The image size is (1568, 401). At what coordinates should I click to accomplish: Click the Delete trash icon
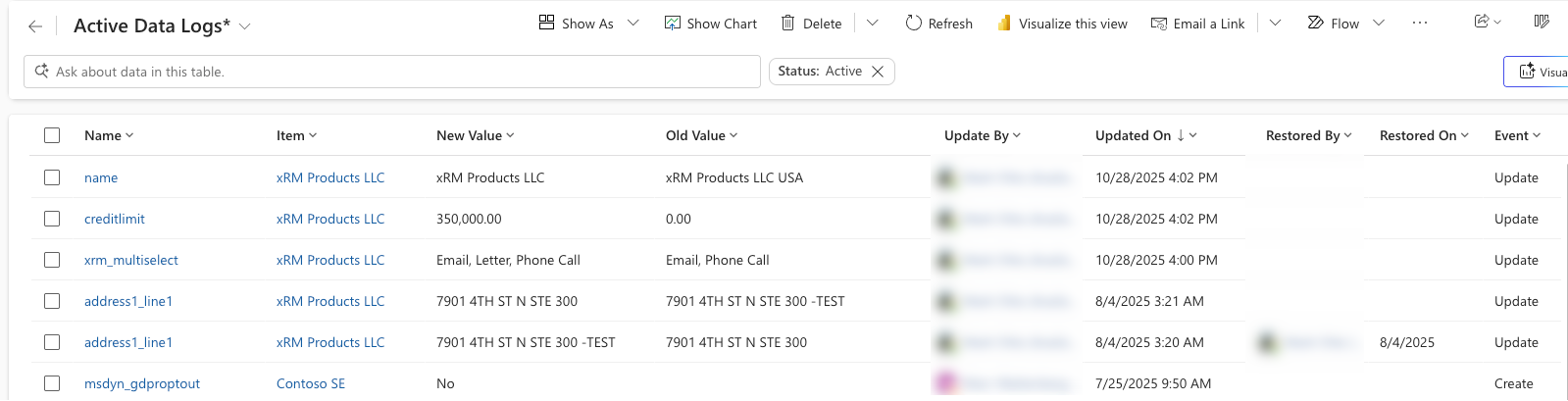click(x=787, y=24)
